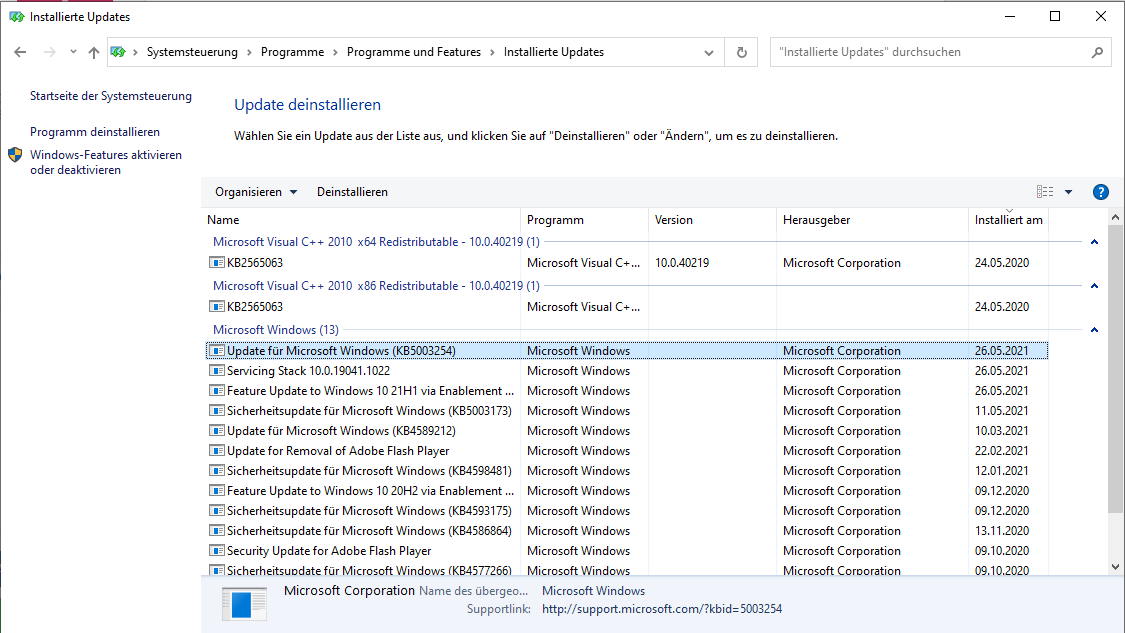Screen dimensions: 1125x633
Task: Click icon of Update für Microsoft Windows (KB5003254)
Action: [216, 351]
